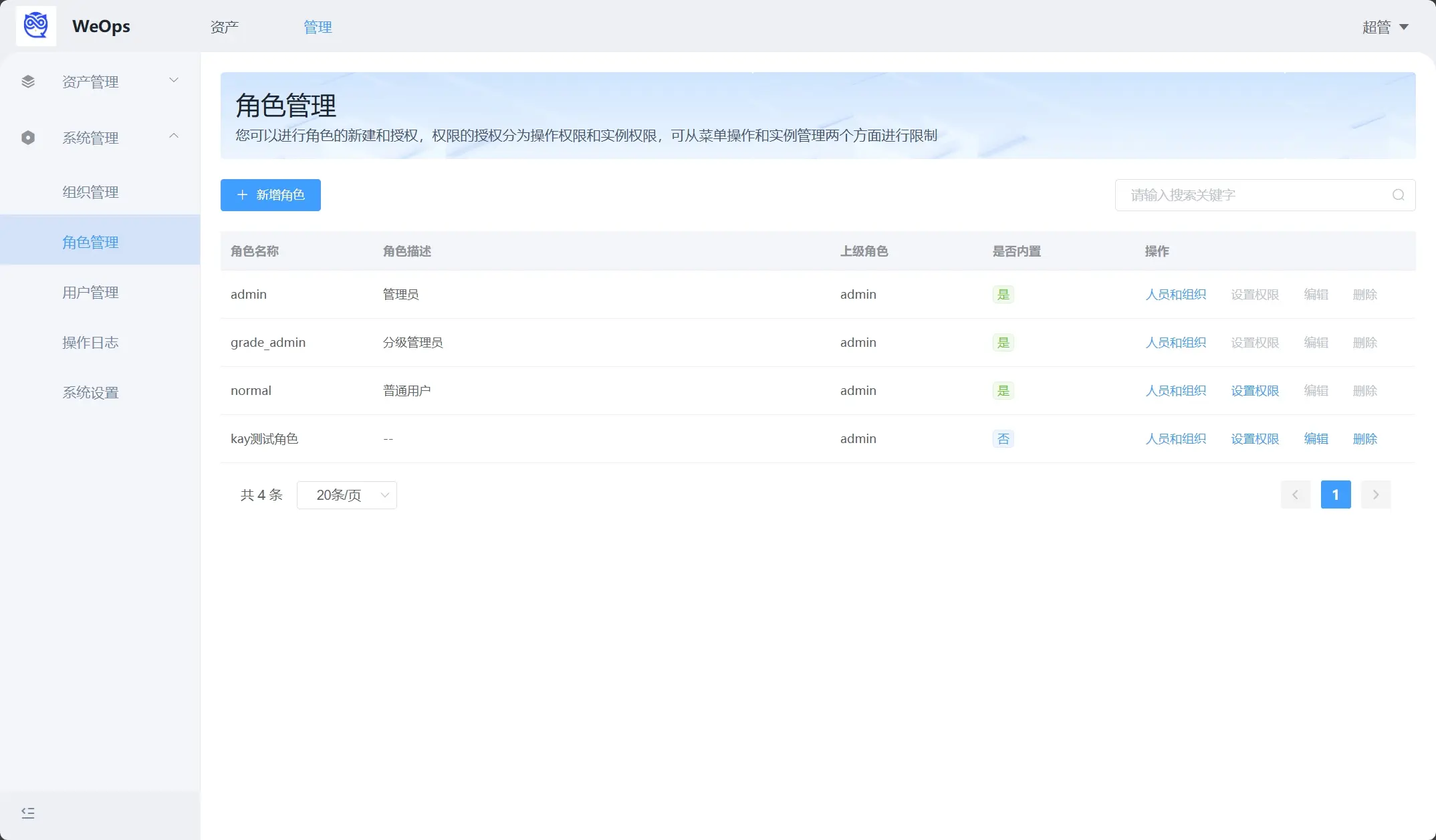Expand the 资产管理 menu chevron
The image size is (1436, 840).
click(x=174, y=80)
